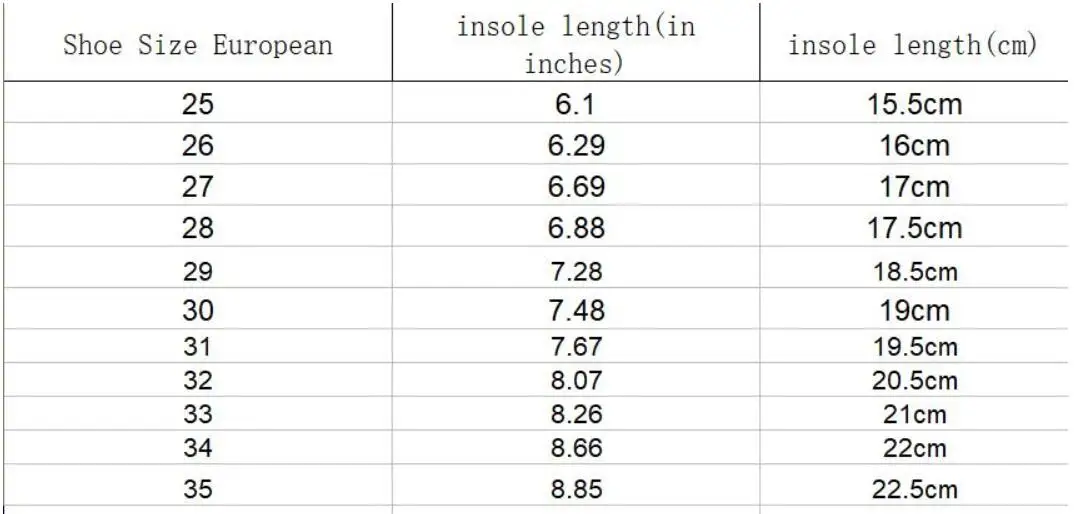This screenshot has width=1082, height=514.
Task: Click the shoe size 28 cell
Action: [x=198, y=226]
